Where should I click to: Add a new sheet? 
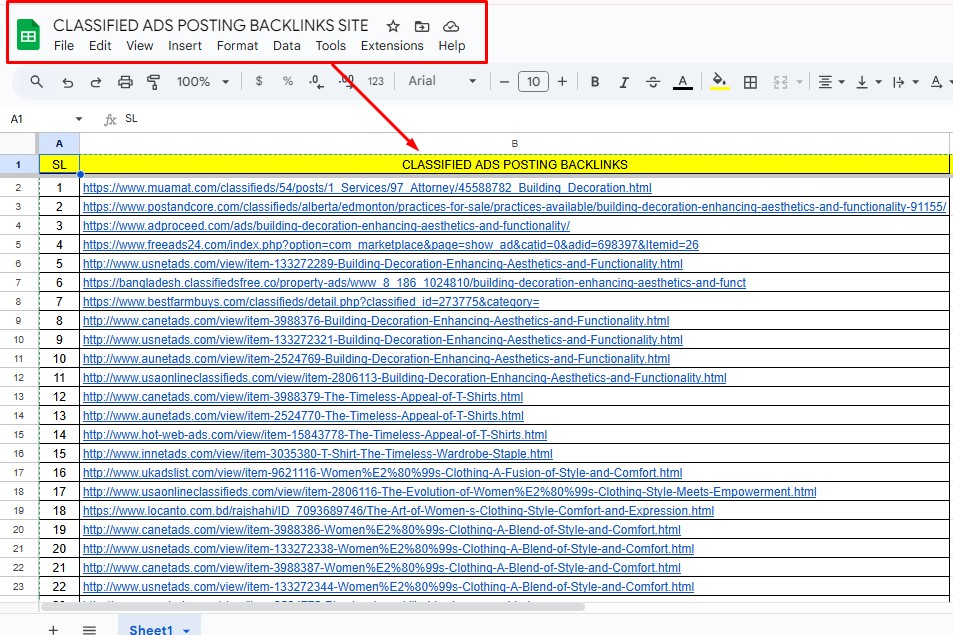click(52, 628)
